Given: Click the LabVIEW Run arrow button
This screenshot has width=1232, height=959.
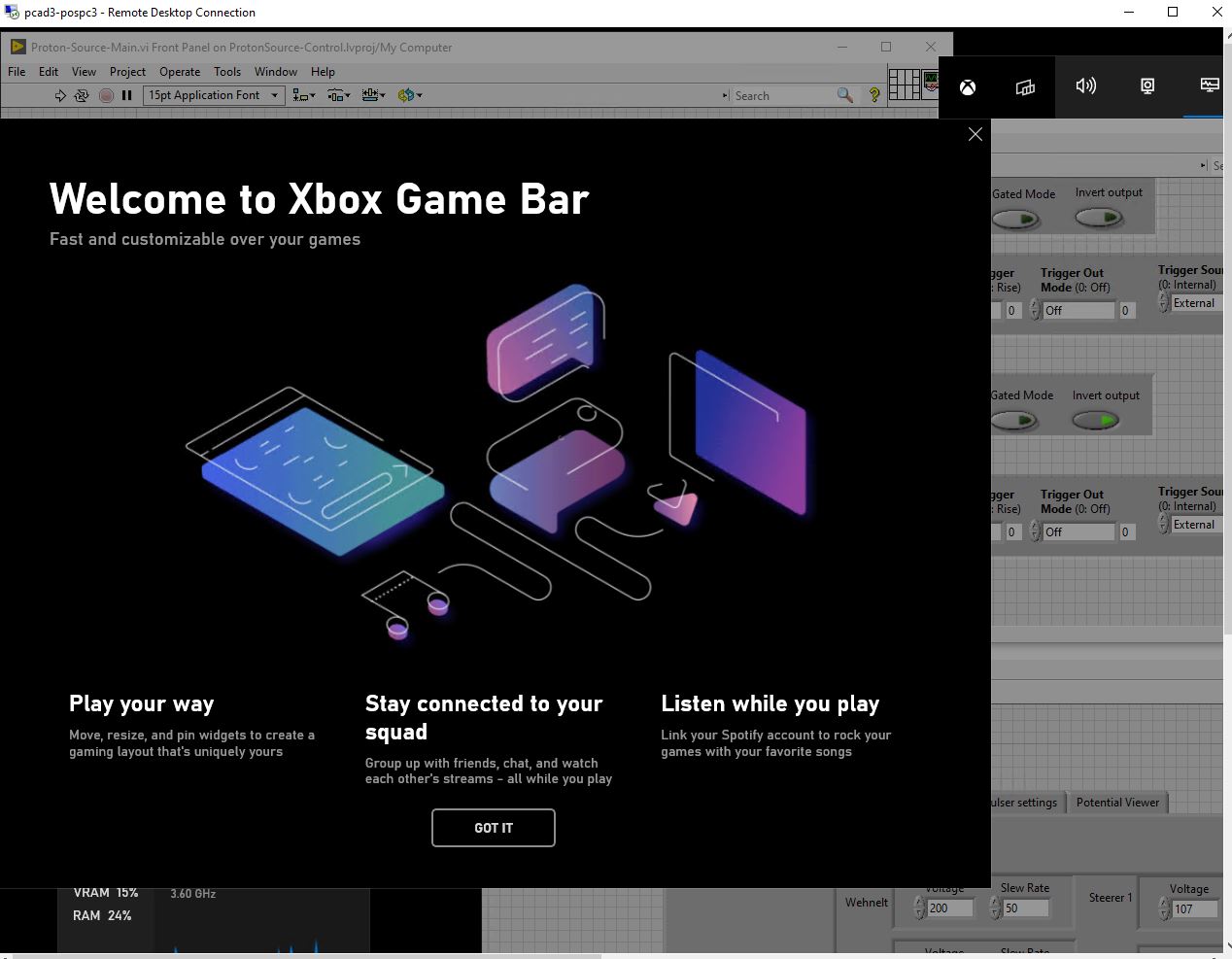Looking at the screenshot, I should point(60,95).
